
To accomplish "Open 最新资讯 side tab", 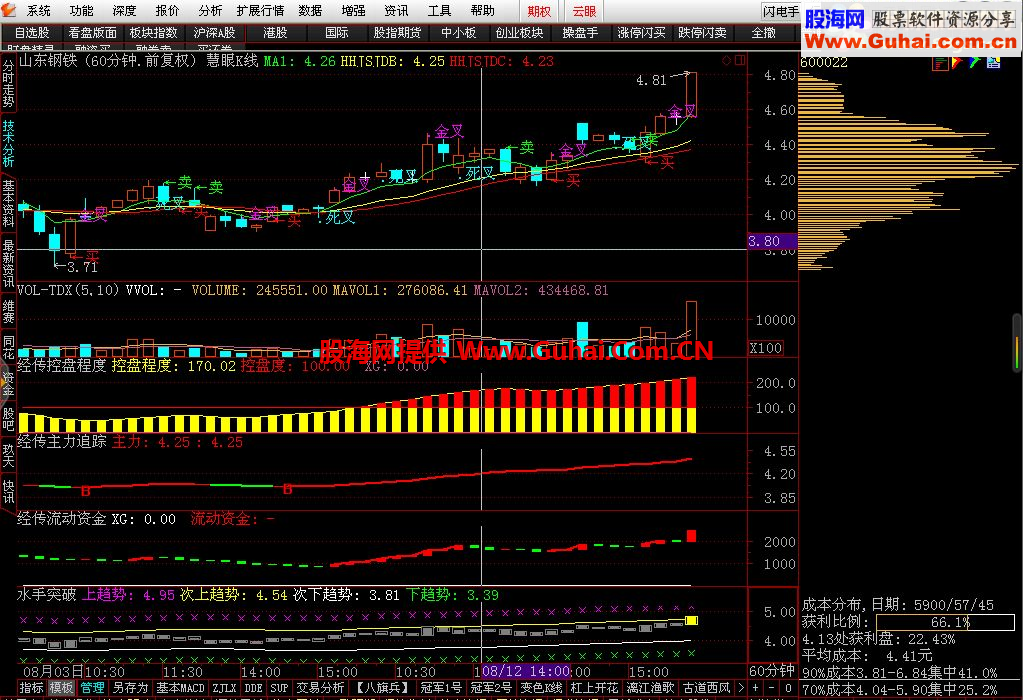I will [x=8, y=264].
